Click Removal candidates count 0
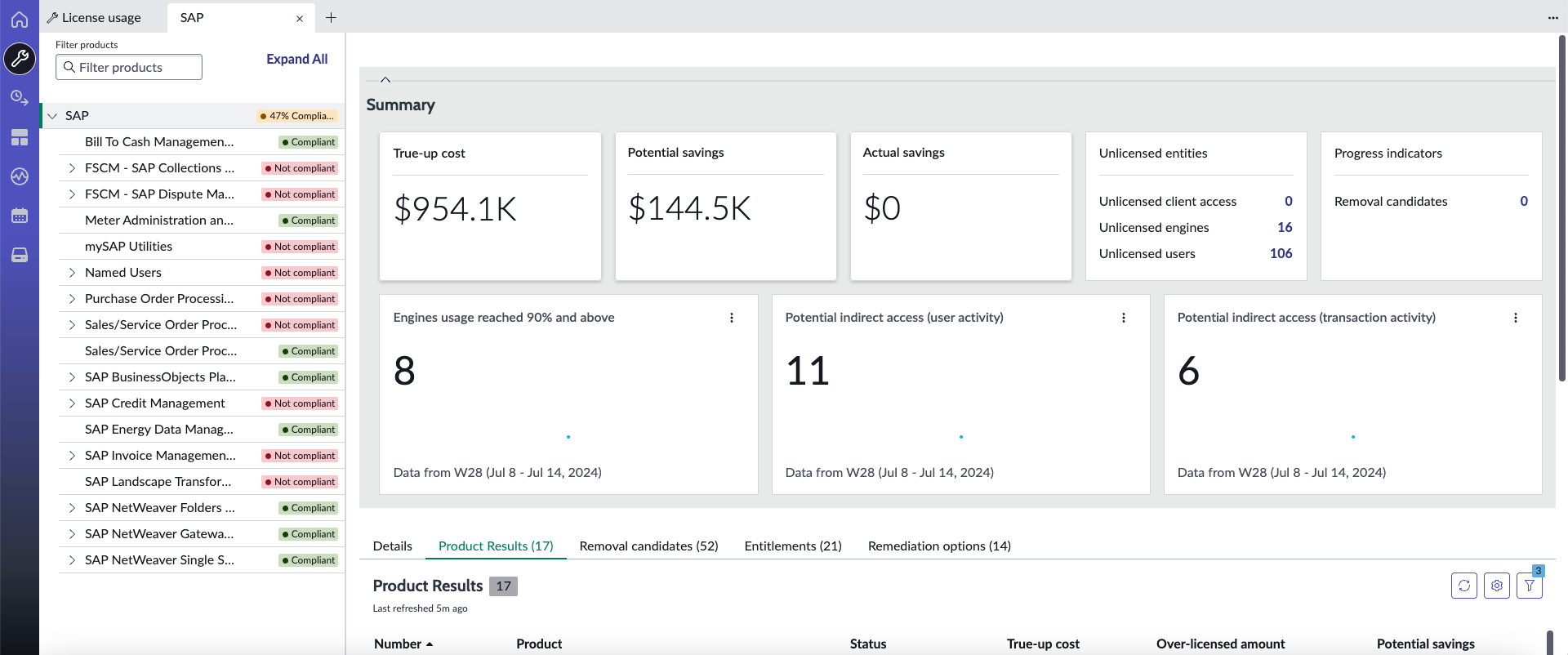Screen dimensions: 1568x655 tap(1524, 201)
